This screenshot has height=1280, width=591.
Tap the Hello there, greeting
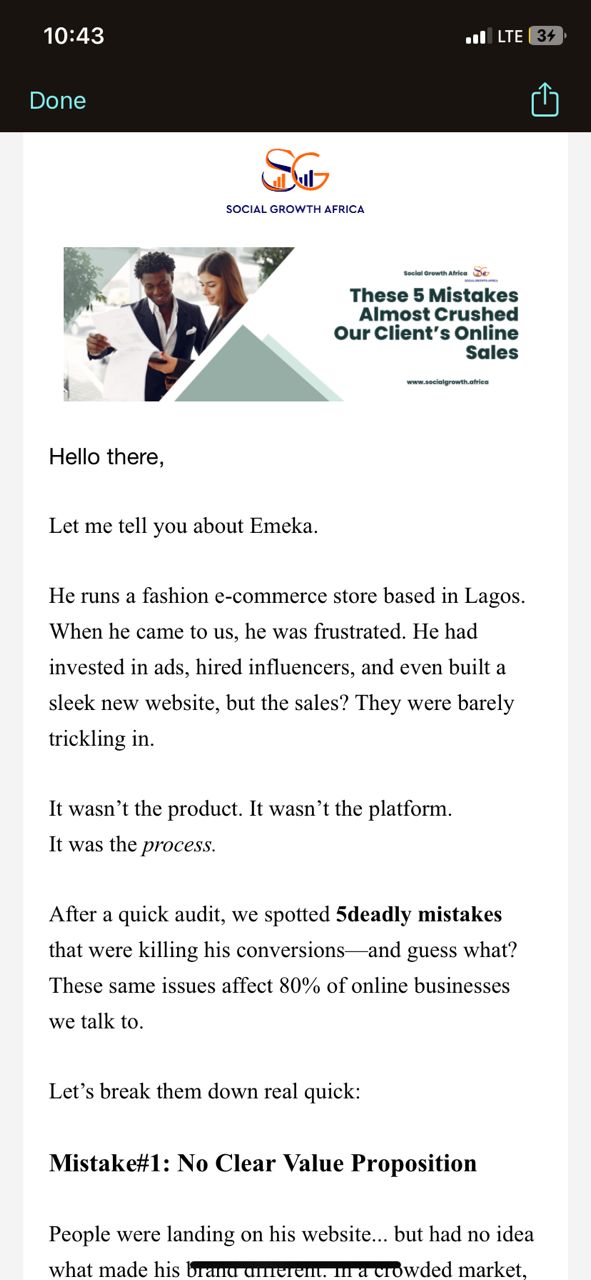(106, 457)
